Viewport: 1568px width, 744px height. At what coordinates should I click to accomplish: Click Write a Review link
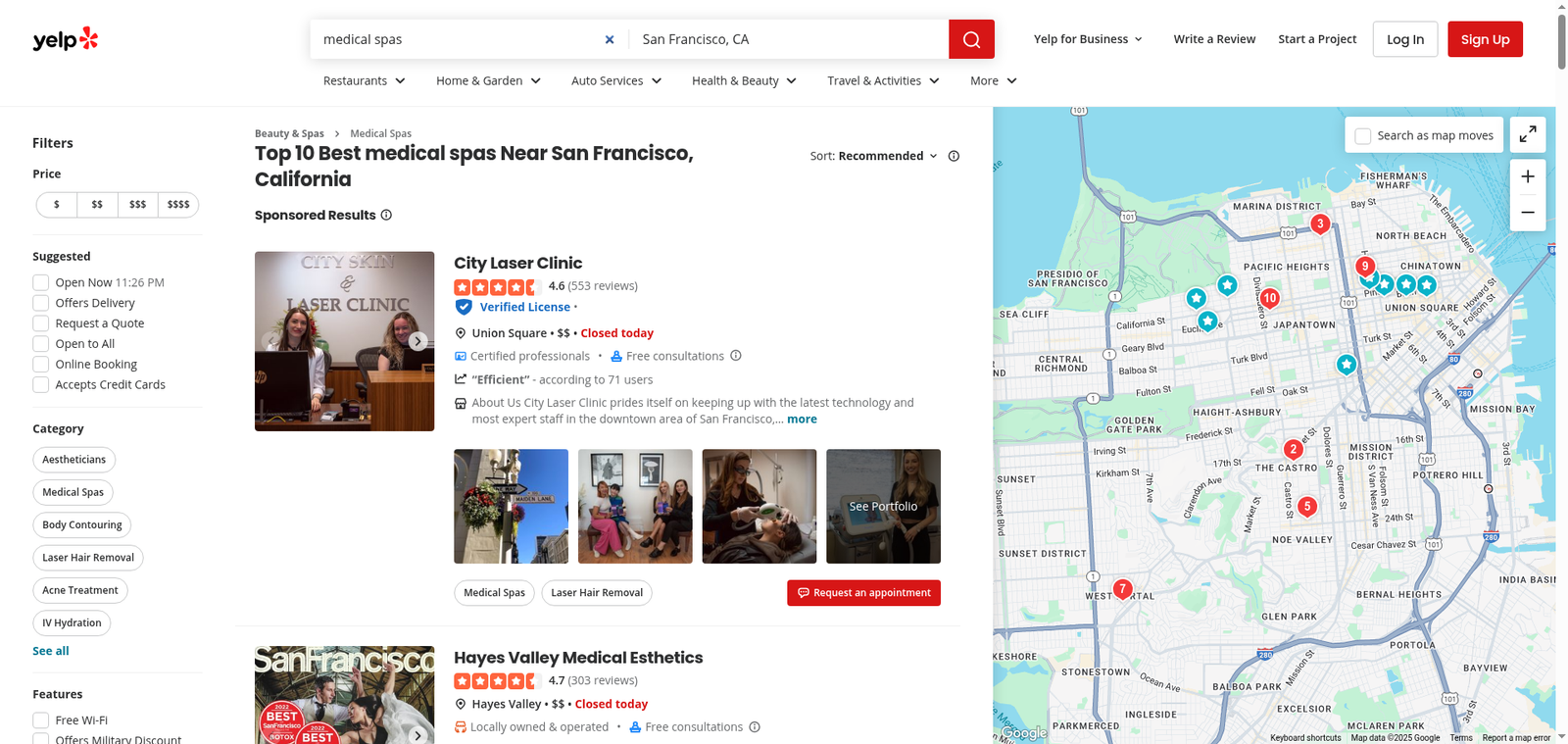pyautogui.click(x=1214, y=39)
